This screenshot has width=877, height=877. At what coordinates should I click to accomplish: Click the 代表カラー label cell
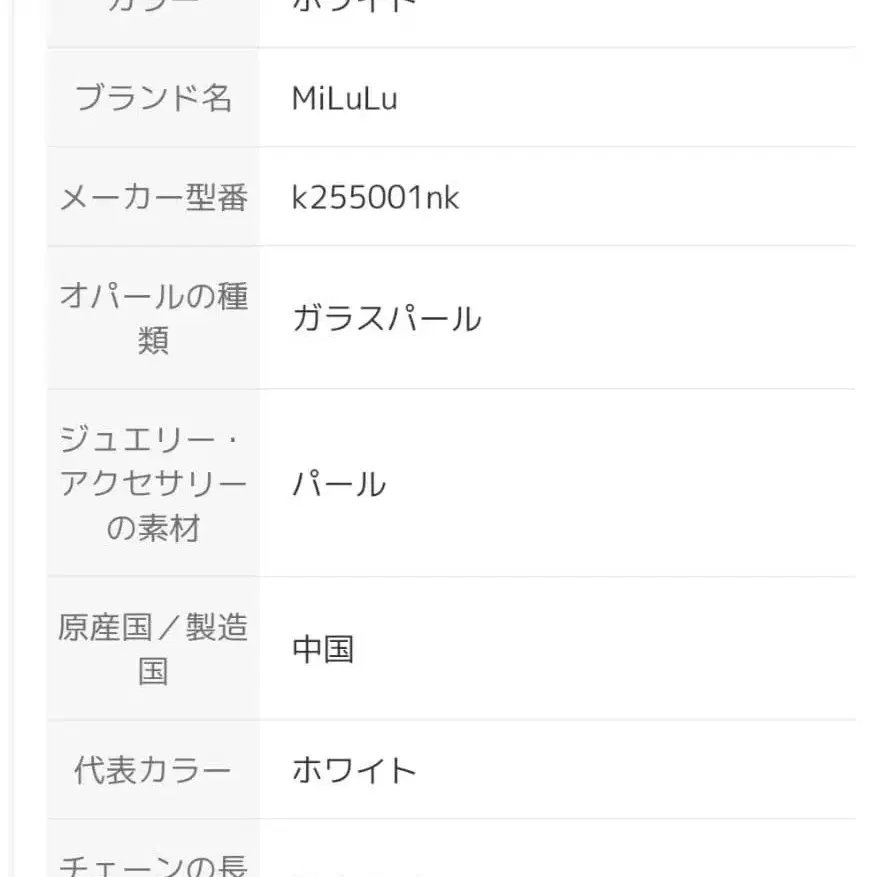click(x=153, y=770)
